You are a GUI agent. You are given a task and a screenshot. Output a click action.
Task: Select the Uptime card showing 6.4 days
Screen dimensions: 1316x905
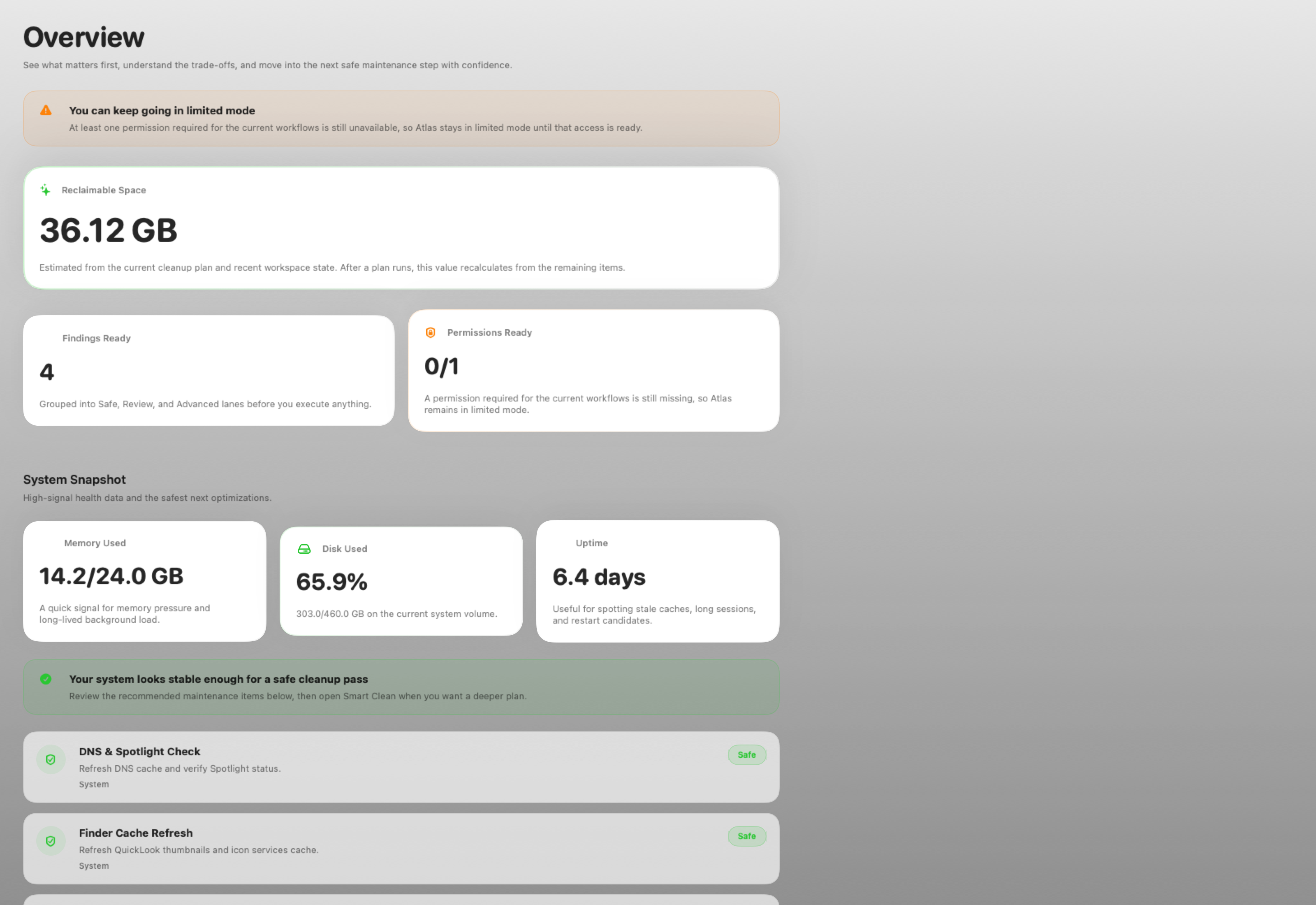click(x=658, y=581)
